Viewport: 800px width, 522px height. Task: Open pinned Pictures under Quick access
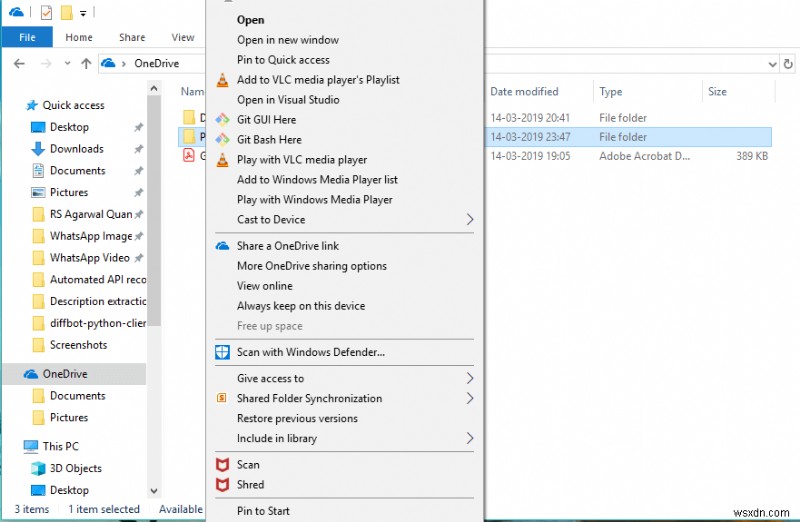pos(69,192)
